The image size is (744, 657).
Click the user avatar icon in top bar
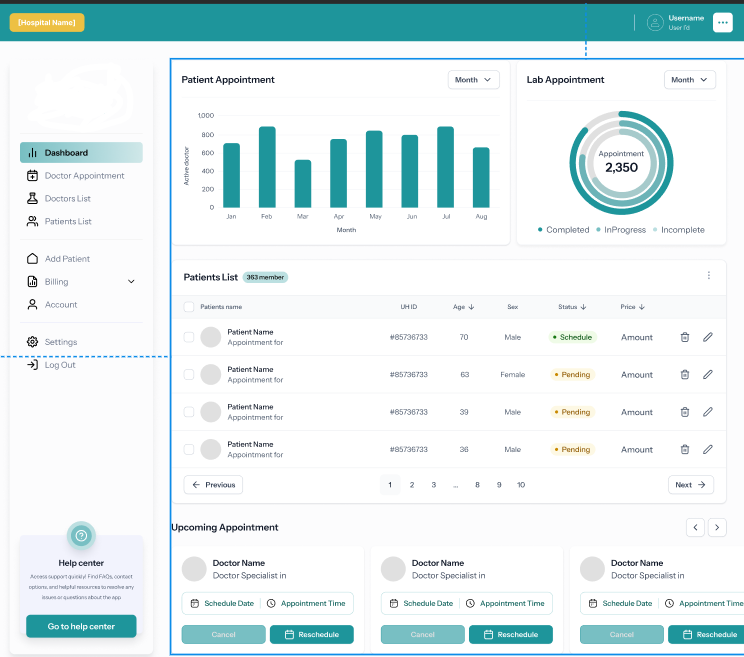[x=655, y=22]
